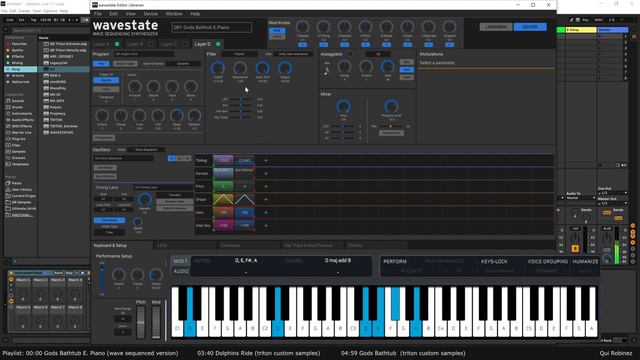Click the PERFORM label
Viewport: 640px width, 360px height.
(x=395, y=261)
